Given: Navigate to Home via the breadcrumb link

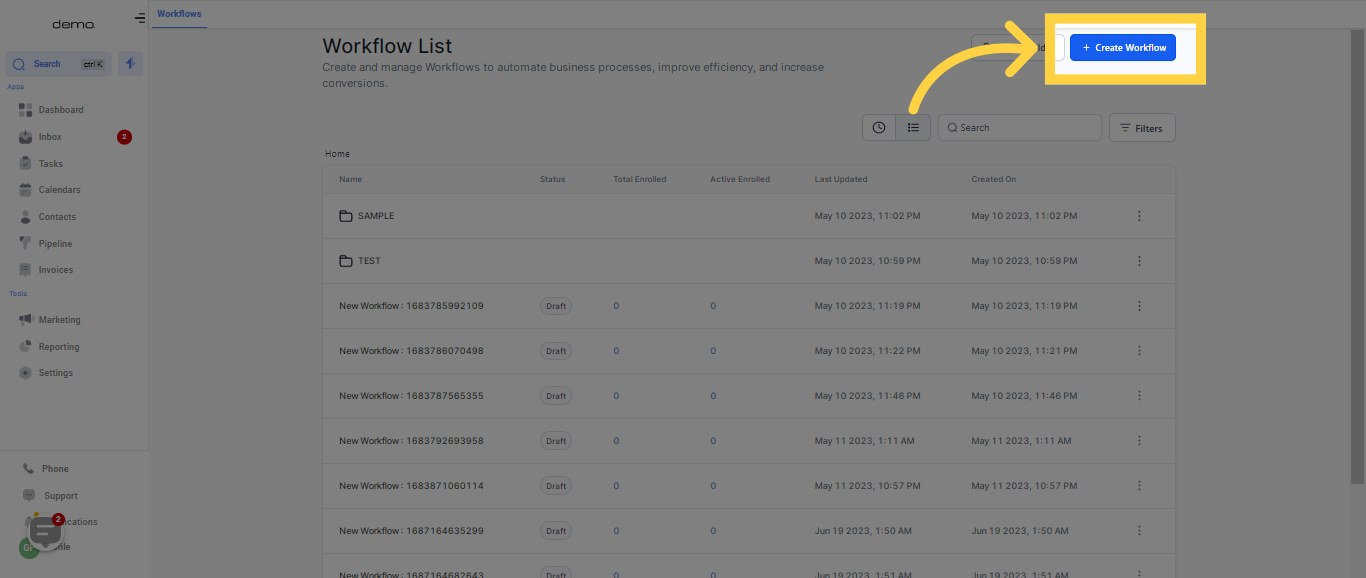Looking at the screenshot, I should tap(337, 153).
